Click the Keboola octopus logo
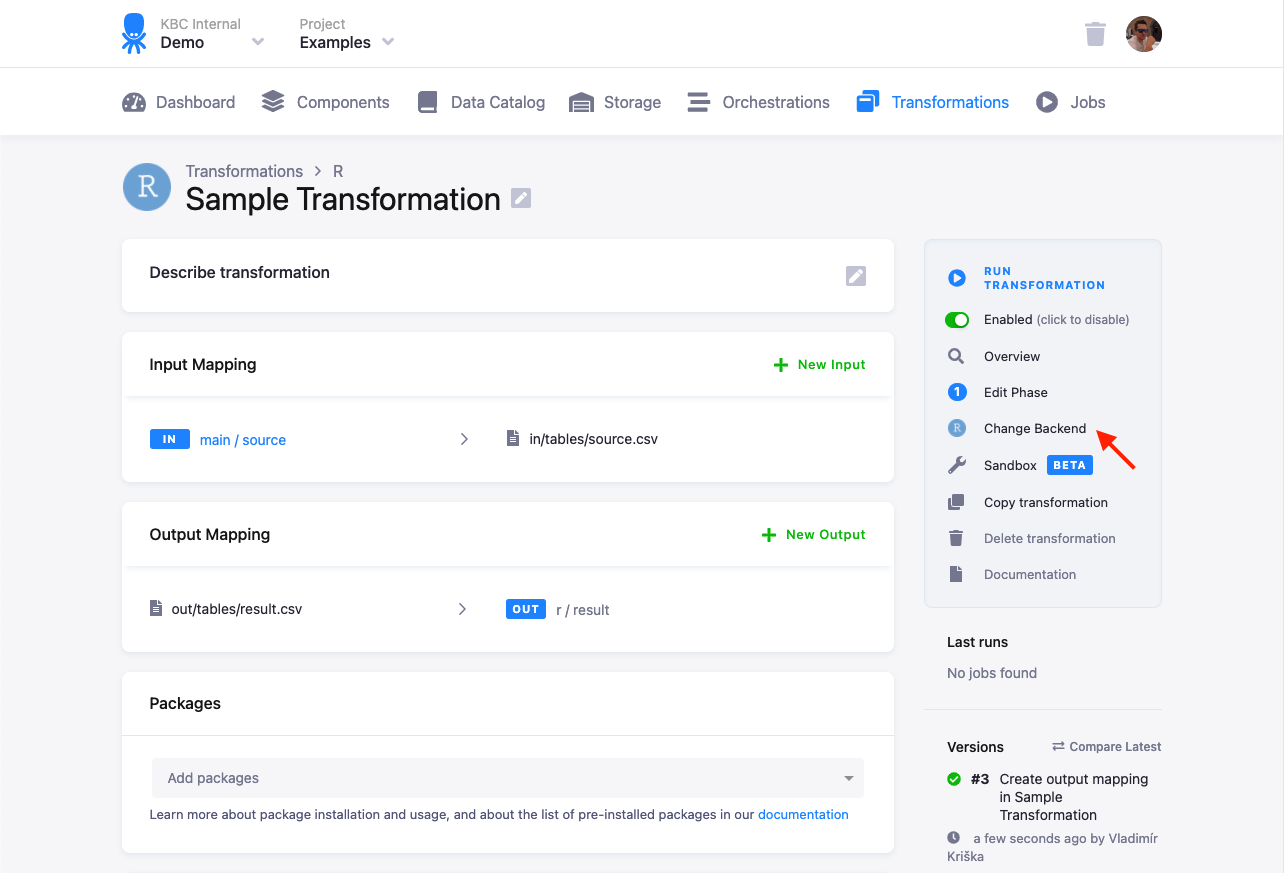 [134, 34]
